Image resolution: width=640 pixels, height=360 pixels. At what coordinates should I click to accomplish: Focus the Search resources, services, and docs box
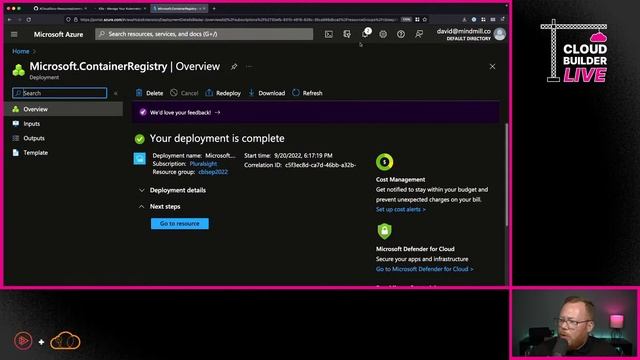204,34
